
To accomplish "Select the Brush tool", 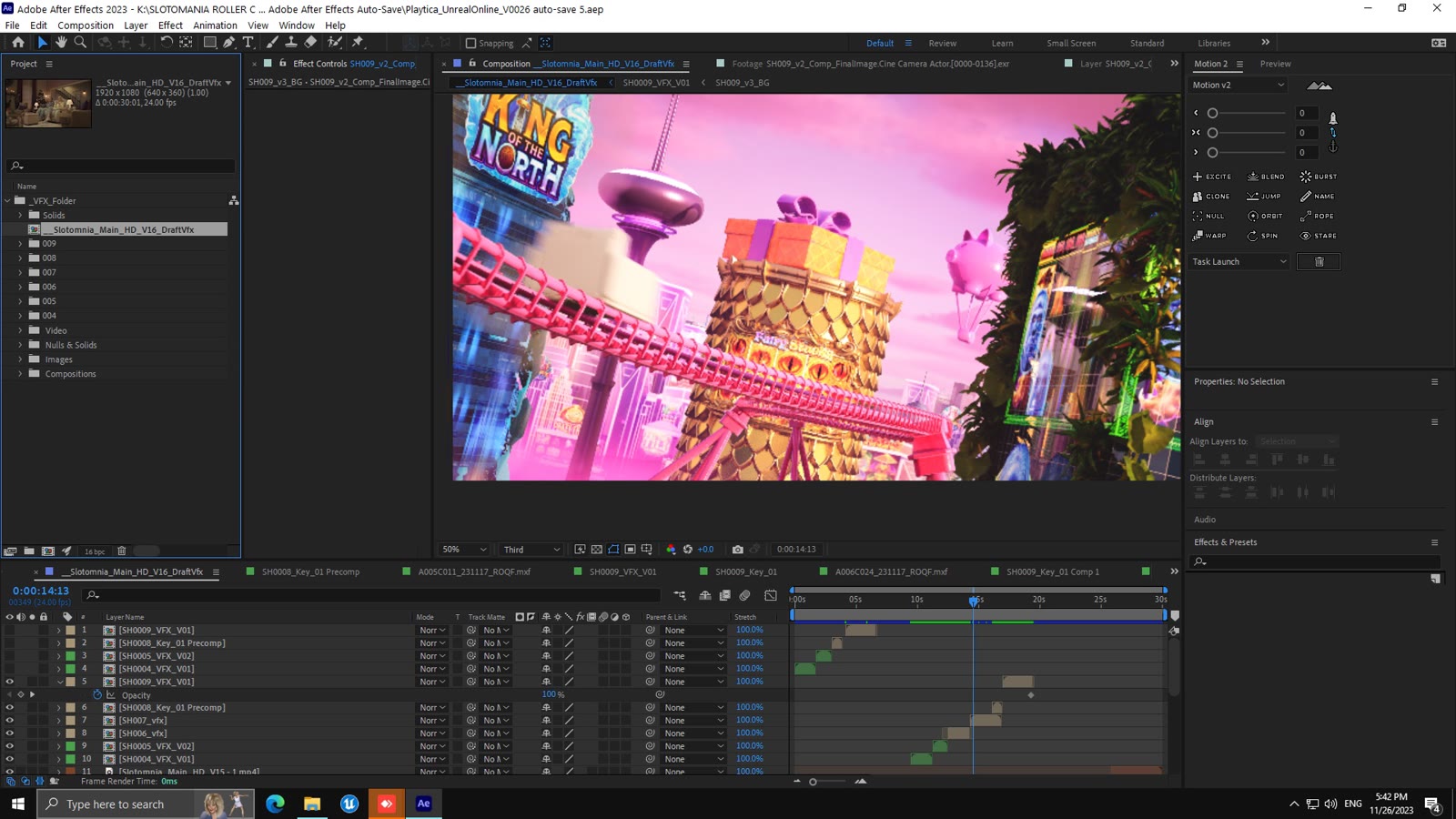I will pos(272,43).
